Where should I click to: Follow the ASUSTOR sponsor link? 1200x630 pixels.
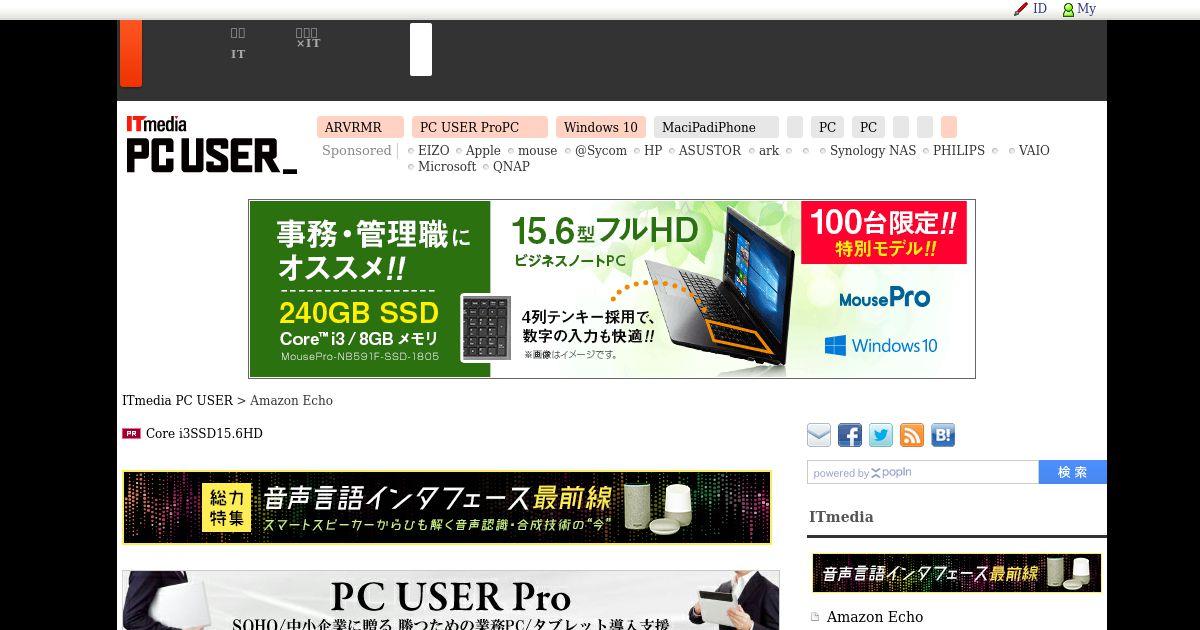[x=710, y=151]
